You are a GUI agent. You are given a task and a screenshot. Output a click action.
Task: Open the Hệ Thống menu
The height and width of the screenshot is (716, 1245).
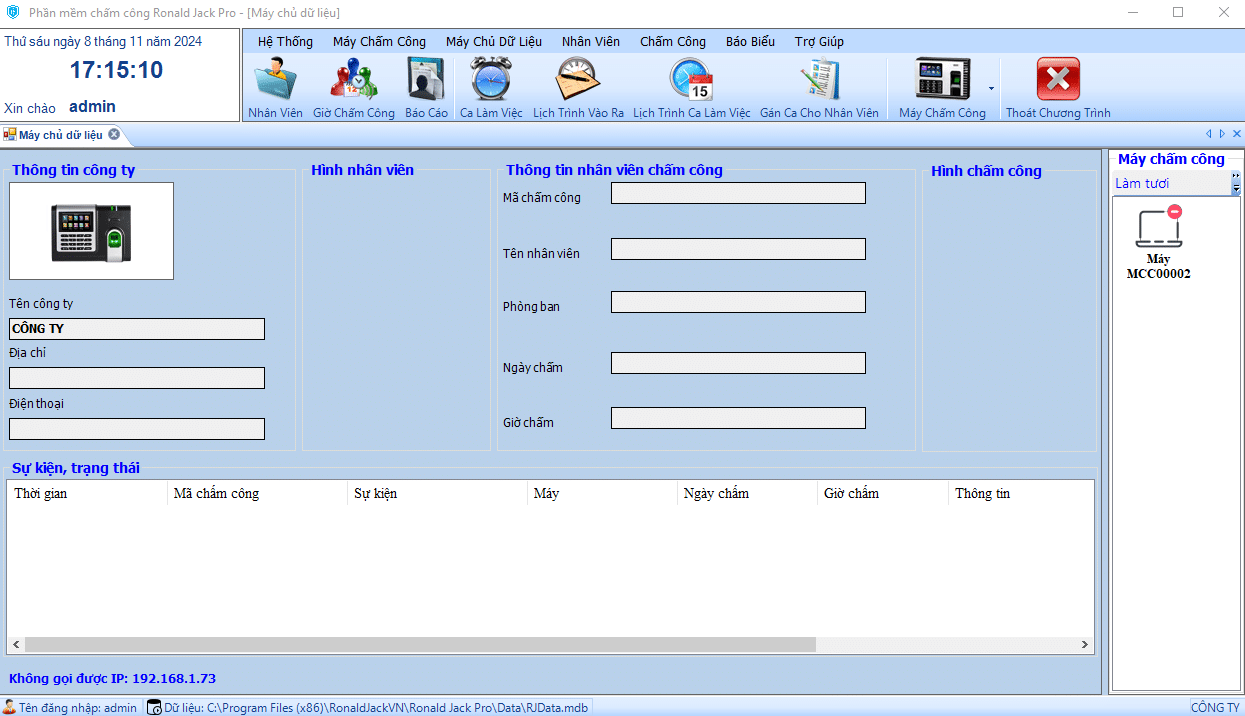coord(285,42)
